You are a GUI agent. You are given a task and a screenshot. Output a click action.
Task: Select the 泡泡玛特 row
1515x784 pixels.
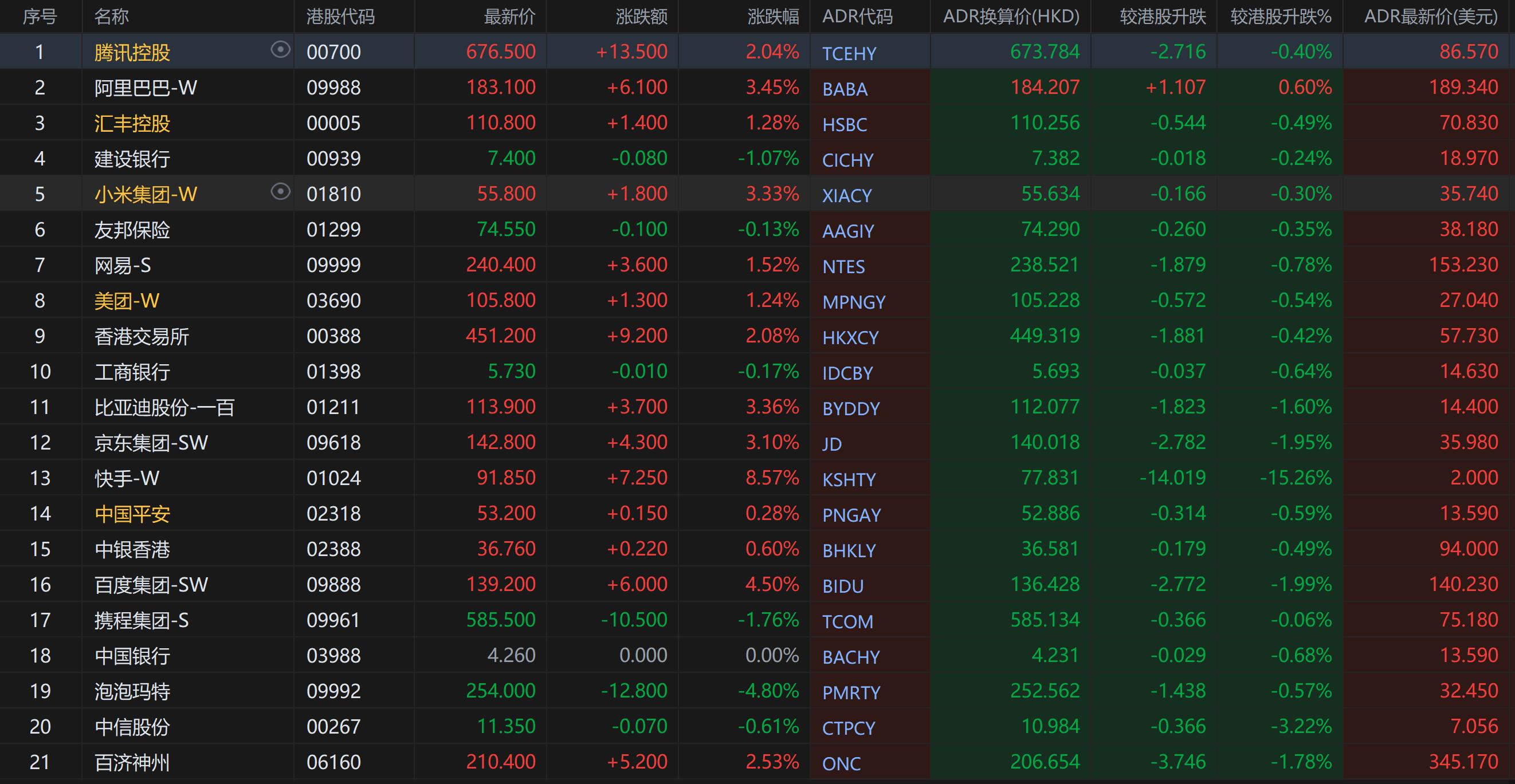(132, 691)
